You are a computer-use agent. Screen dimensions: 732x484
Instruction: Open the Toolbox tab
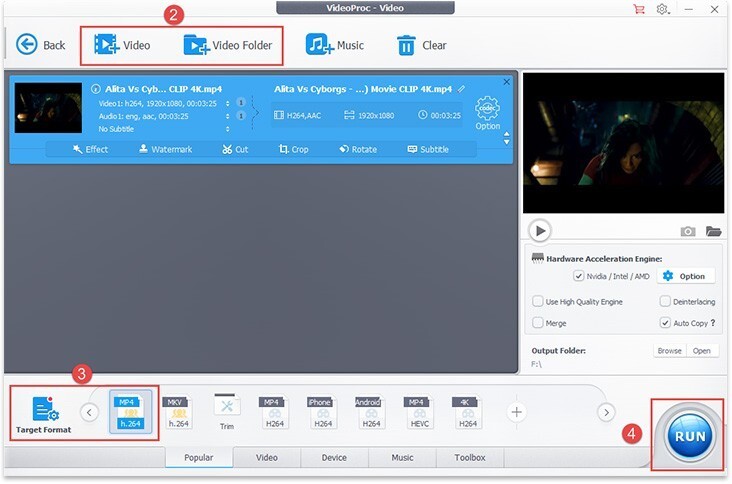pos(470,457)
